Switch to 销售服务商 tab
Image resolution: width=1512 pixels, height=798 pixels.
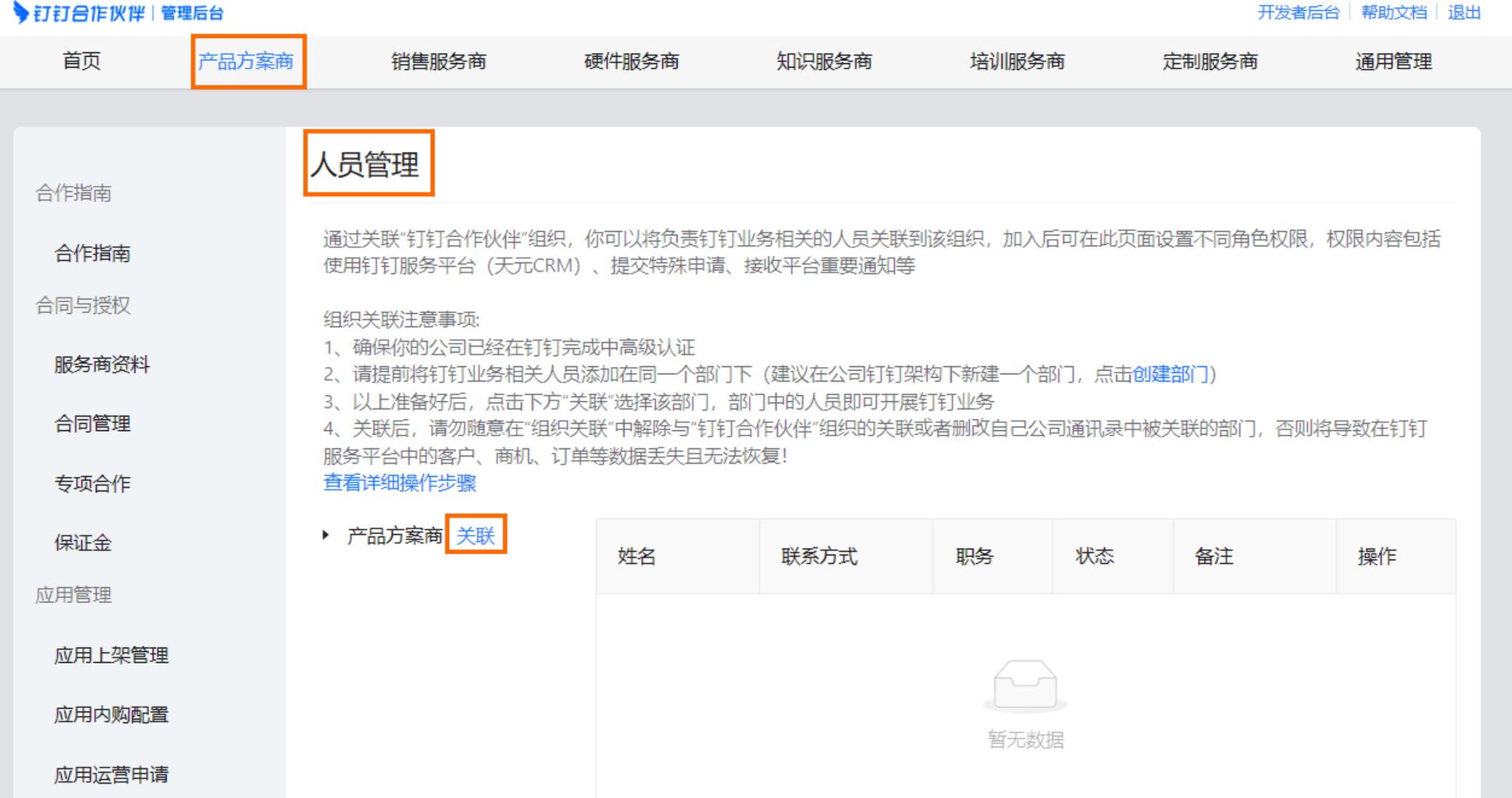pos(438,61)
